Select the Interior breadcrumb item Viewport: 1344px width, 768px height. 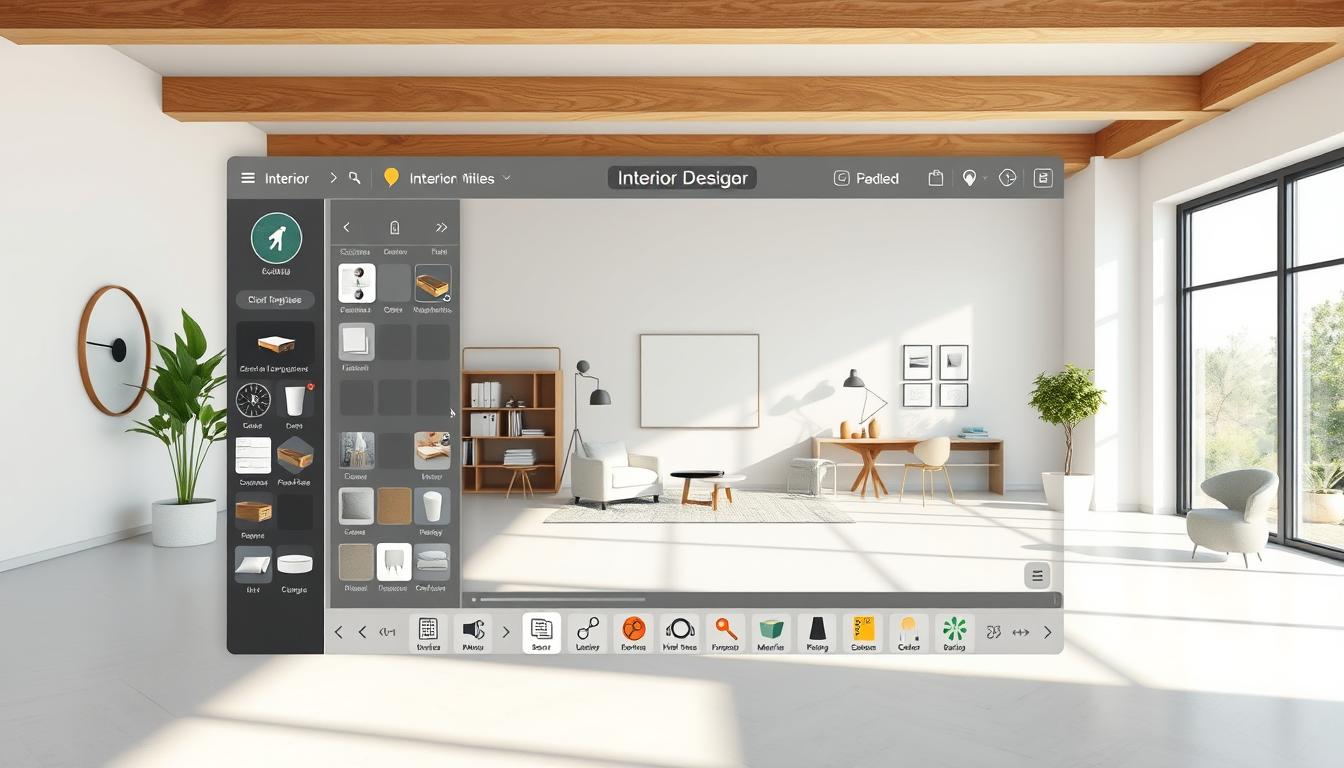[x=286, y=178]
